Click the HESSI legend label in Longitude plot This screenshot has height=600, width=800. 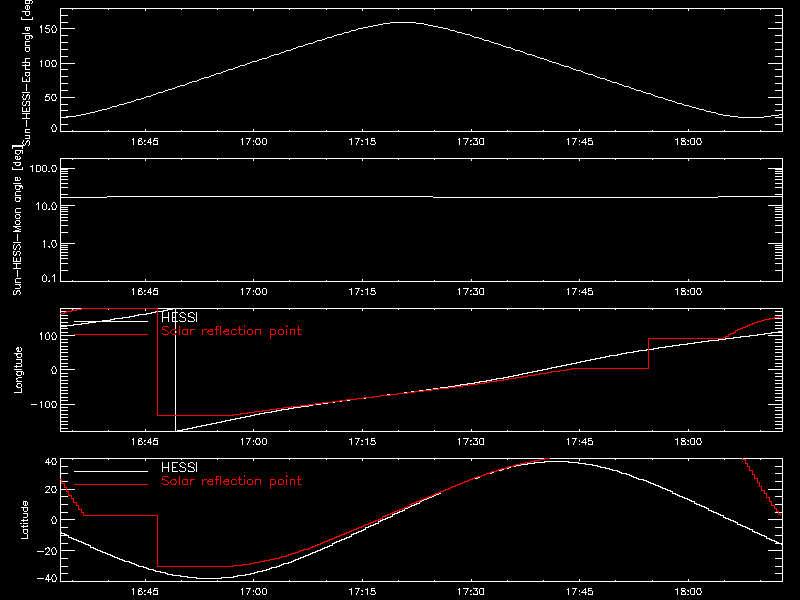pyautogui.click(x=180, y=317)
